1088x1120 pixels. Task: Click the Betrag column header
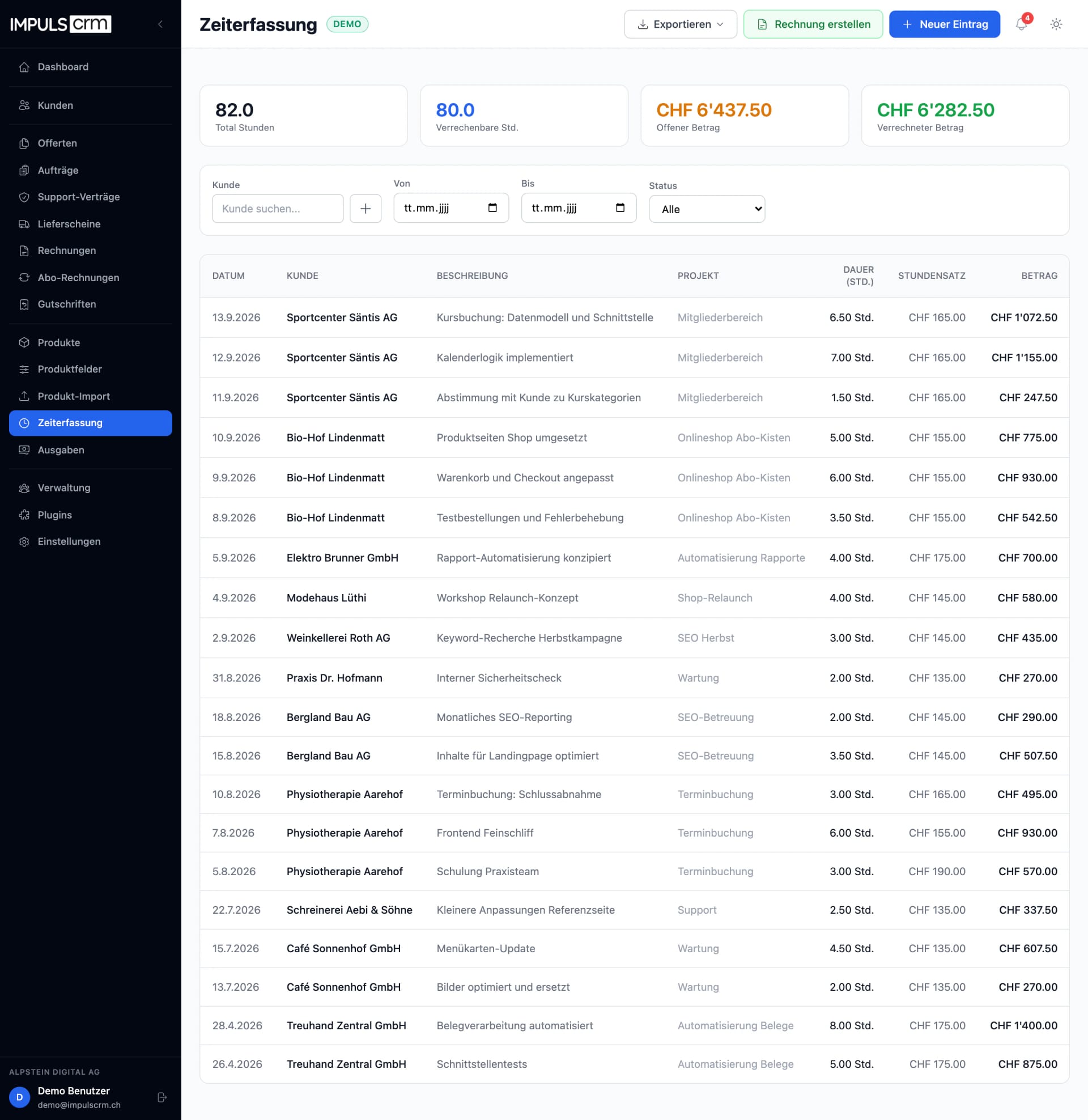coord(1039,276)
